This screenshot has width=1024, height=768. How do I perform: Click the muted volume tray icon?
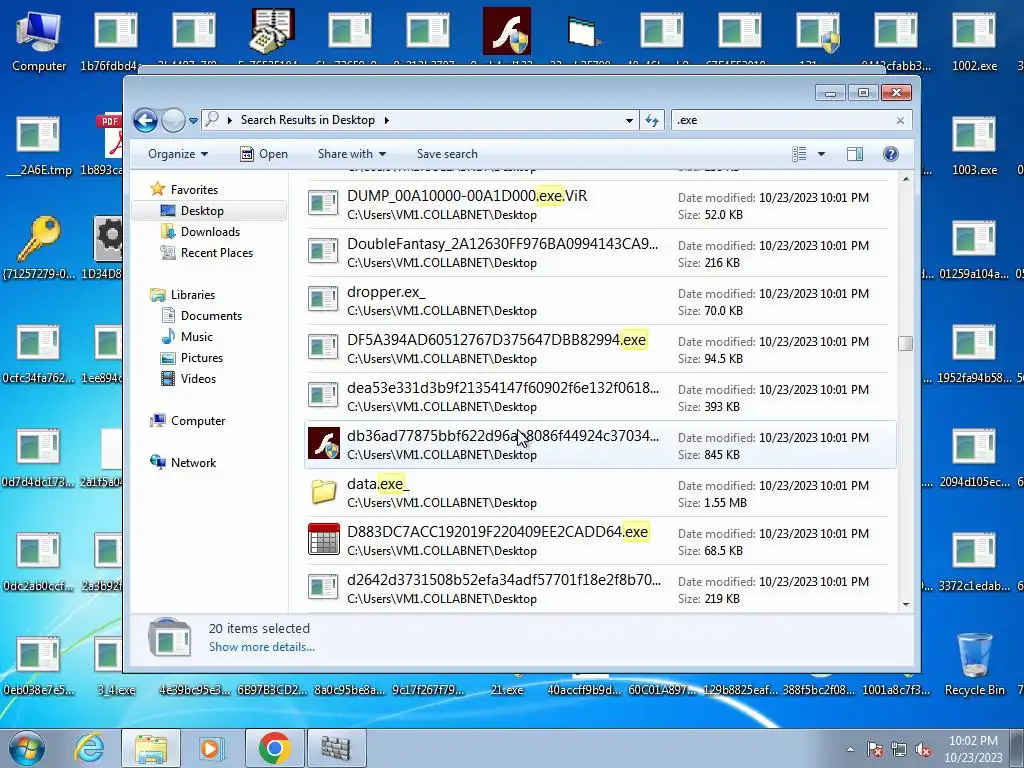tap(923, 749)
